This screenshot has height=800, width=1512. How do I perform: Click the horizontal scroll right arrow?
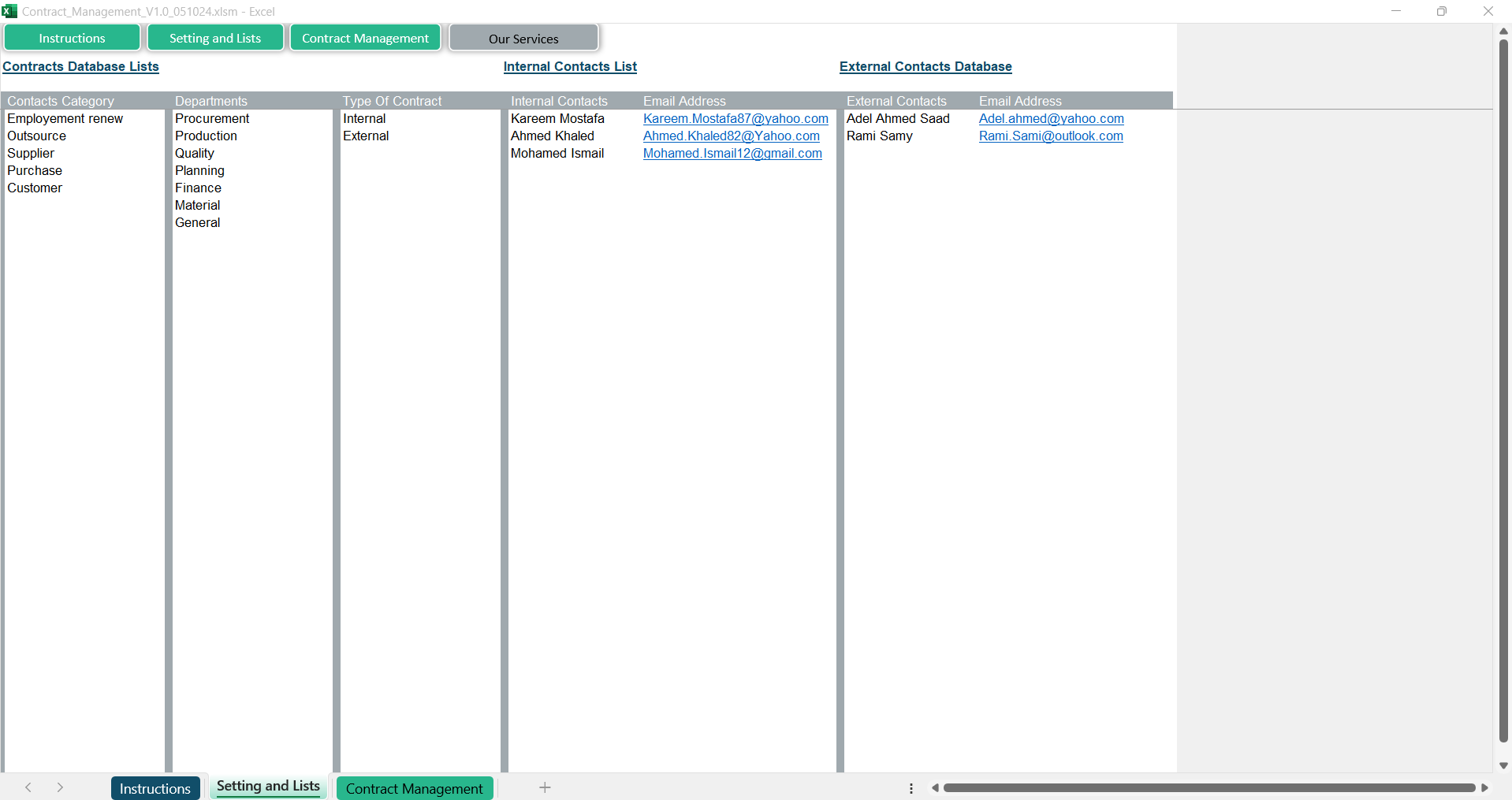click(1484, 788)
